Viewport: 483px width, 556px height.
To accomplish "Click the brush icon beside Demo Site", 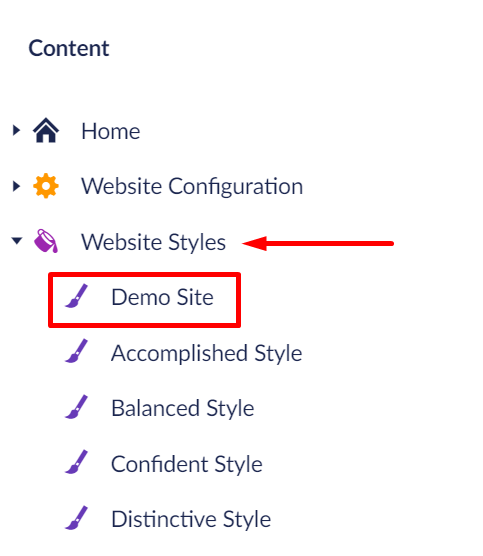I will pos(76,296).
